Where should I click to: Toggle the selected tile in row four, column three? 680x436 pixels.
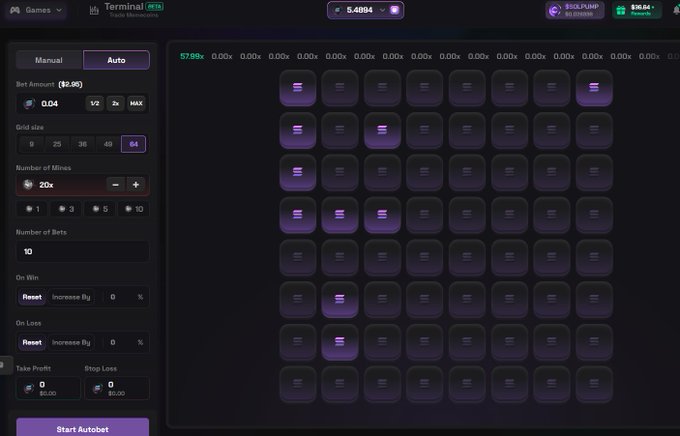(x=382, y=215)
